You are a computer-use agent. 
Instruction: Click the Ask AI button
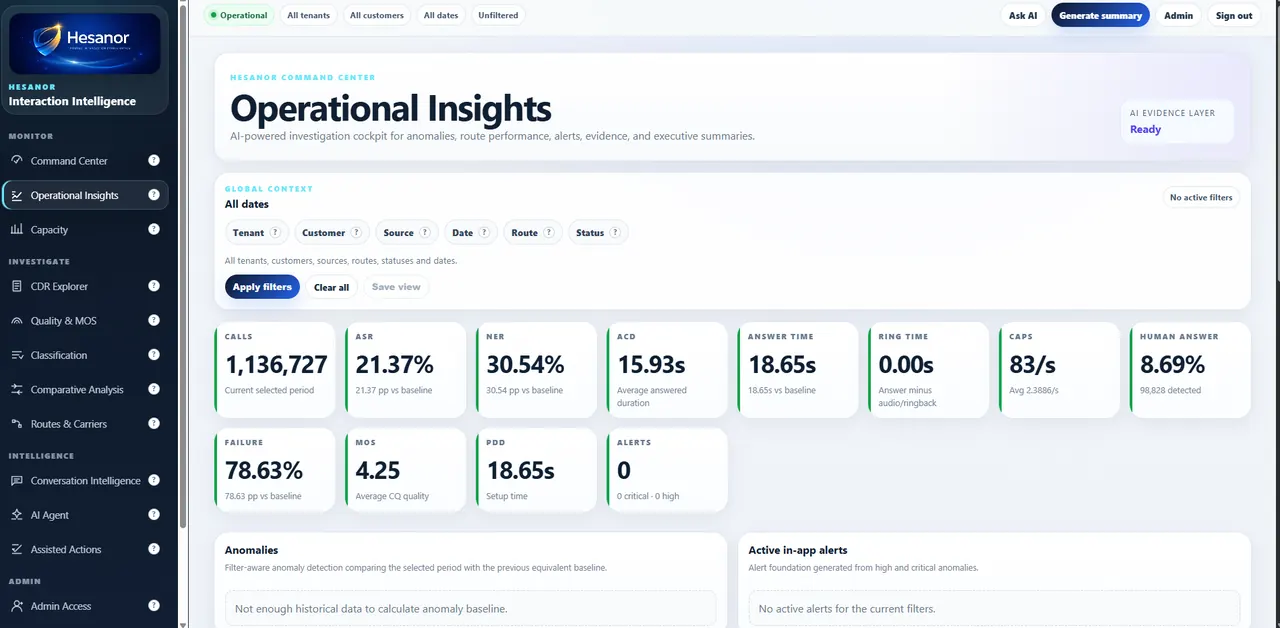click(x=1023, y=15)
